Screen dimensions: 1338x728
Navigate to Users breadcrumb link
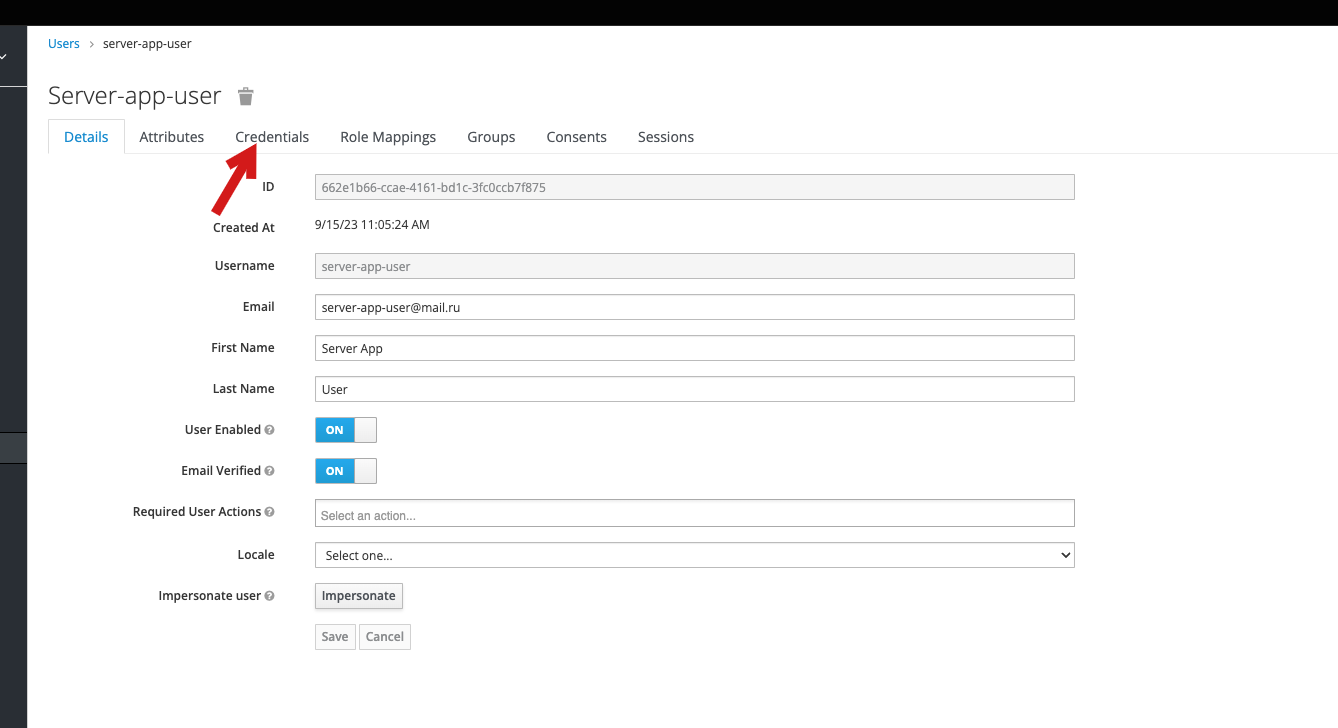click(64, 44)
